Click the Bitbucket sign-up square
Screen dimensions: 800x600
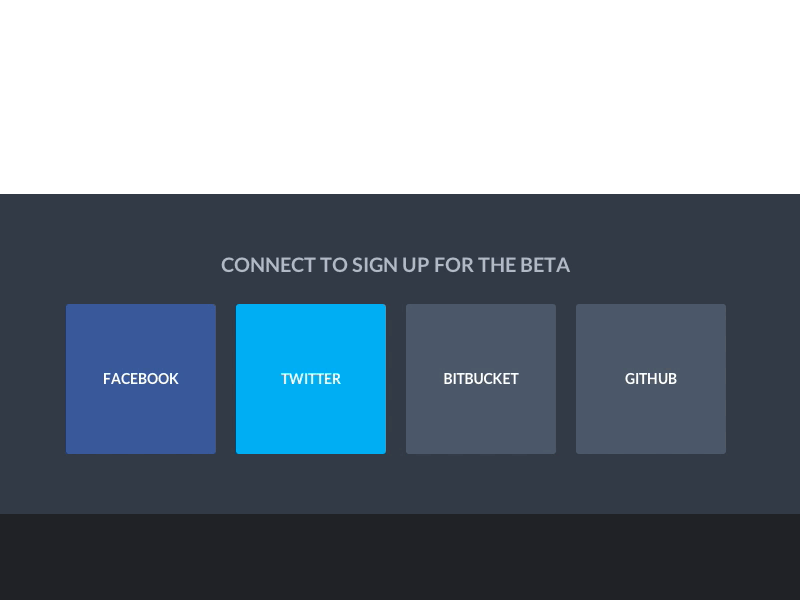481,379
